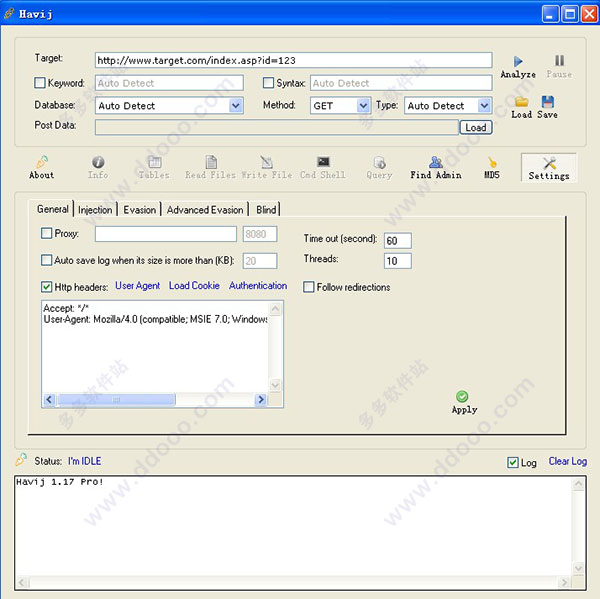Click the green Apply icon
600x599 pixels.
[x=462, y=397]
